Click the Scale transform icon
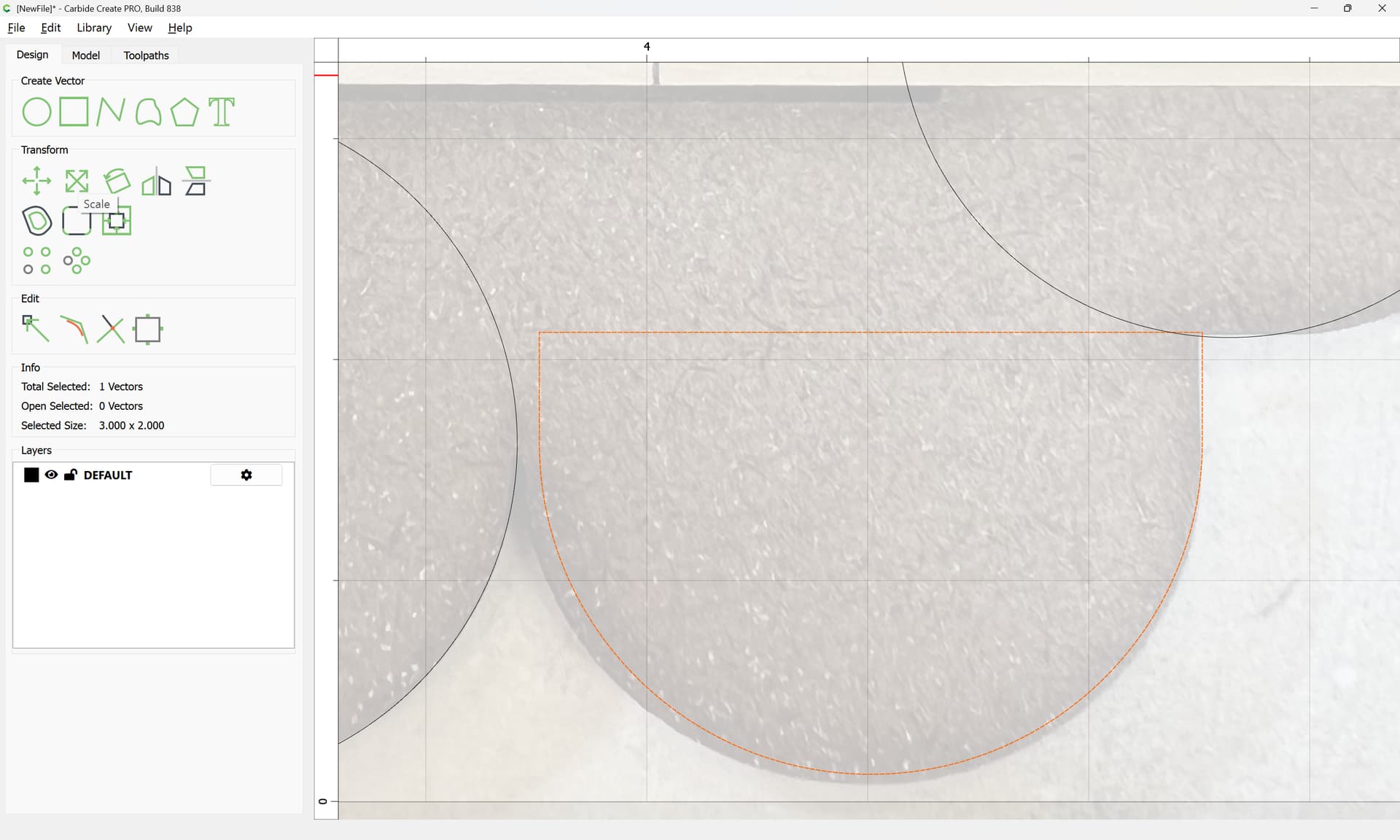 coord(77,181)
